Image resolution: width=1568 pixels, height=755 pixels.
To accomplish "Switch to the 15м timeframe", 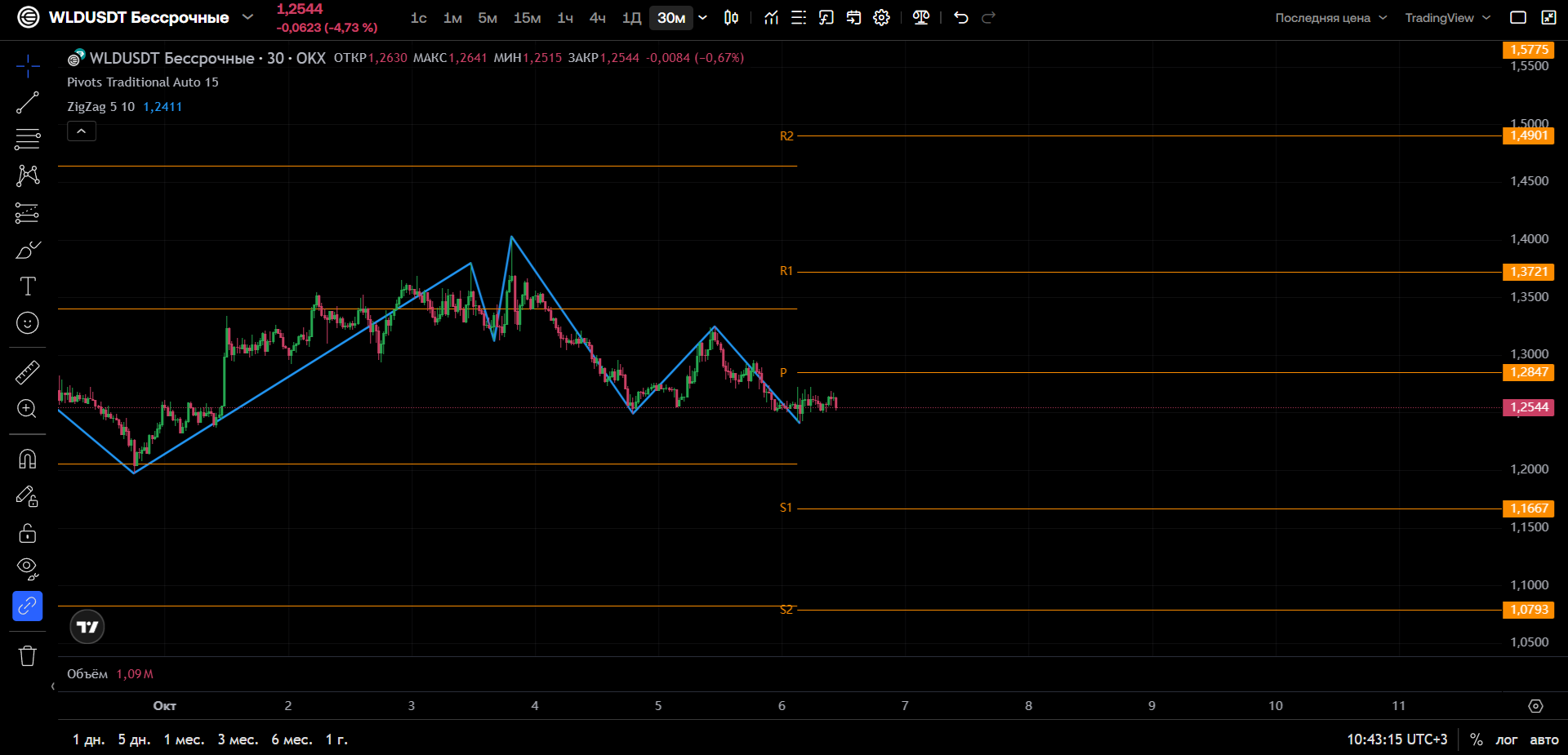I will click(x=527, y=18).
